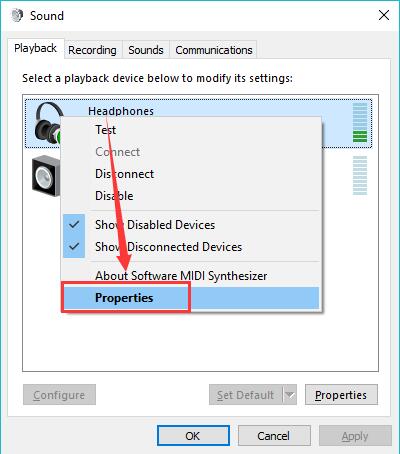Close the Sound dialog window
The height and width of the screenshot is (454, 400).
(384, 15)
